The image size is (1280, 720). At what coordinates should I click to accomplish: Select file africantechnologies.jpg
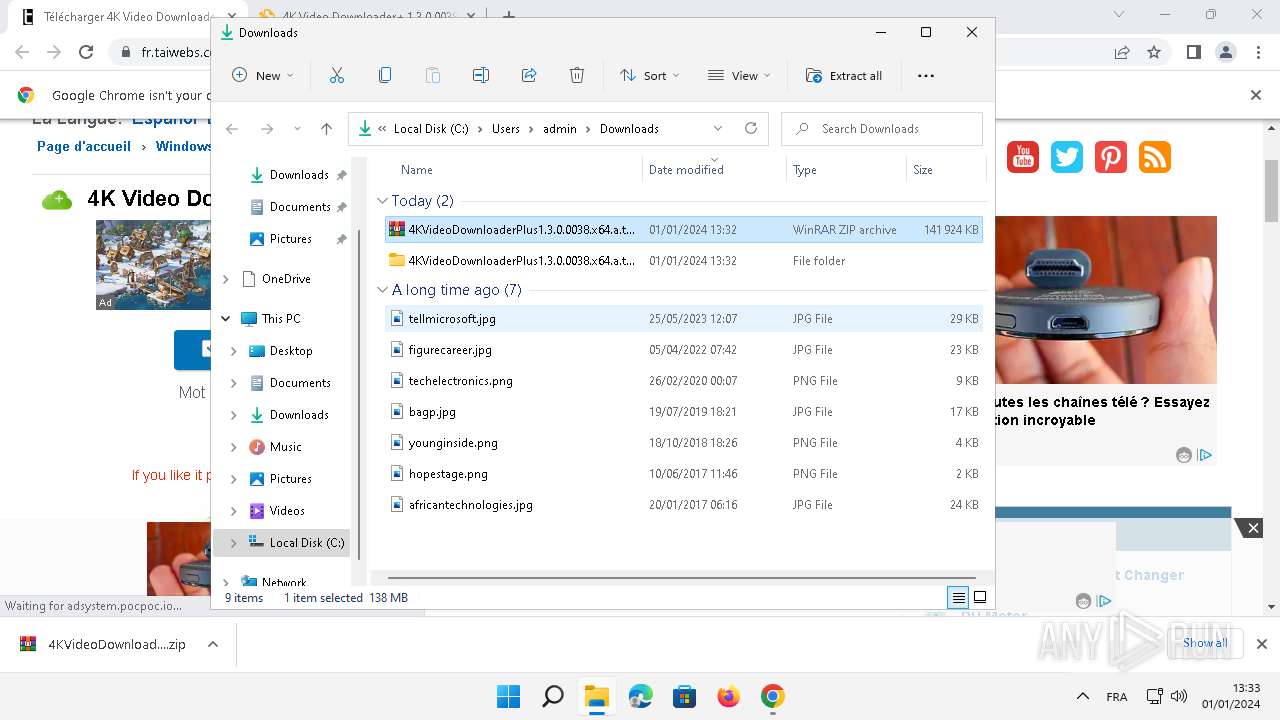tap(684, 505)
